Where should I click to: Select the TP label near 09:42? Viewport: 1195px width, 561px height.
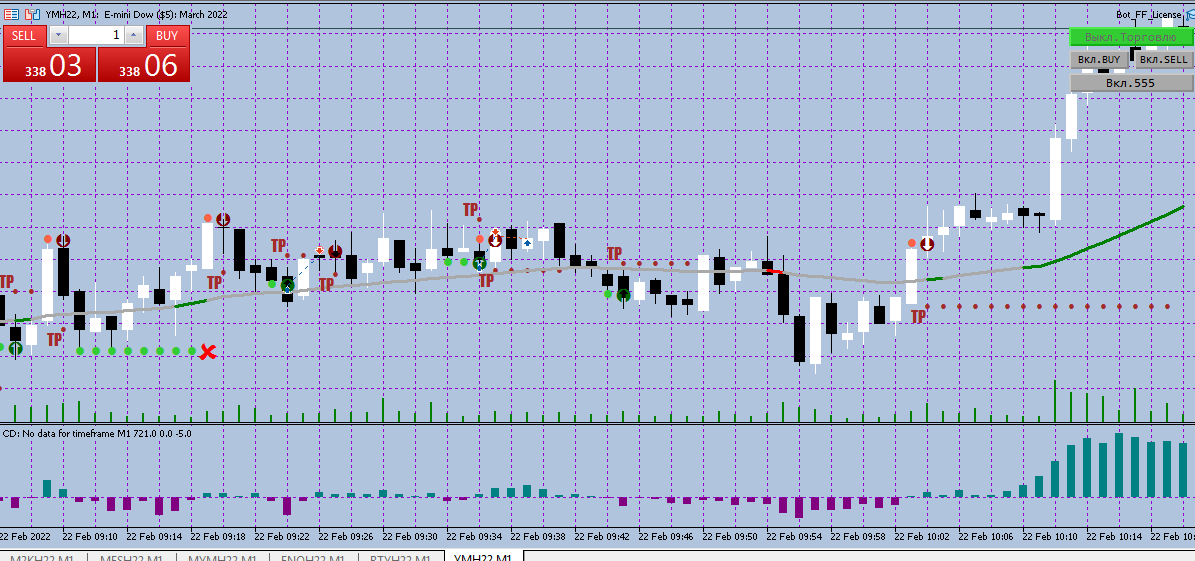614,253
